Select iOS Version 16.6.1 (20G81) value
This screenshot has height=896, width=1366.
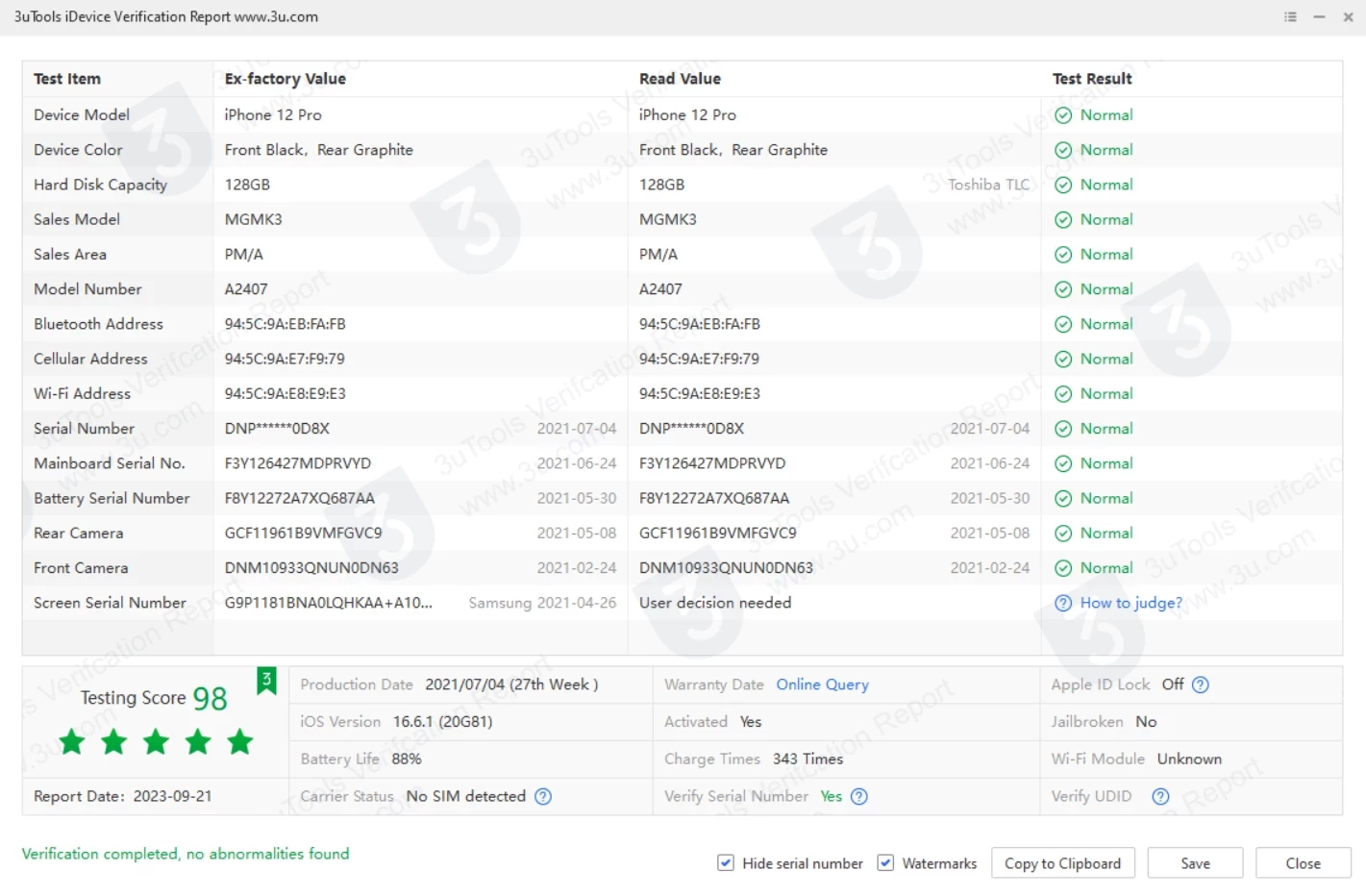pos(442,722)
